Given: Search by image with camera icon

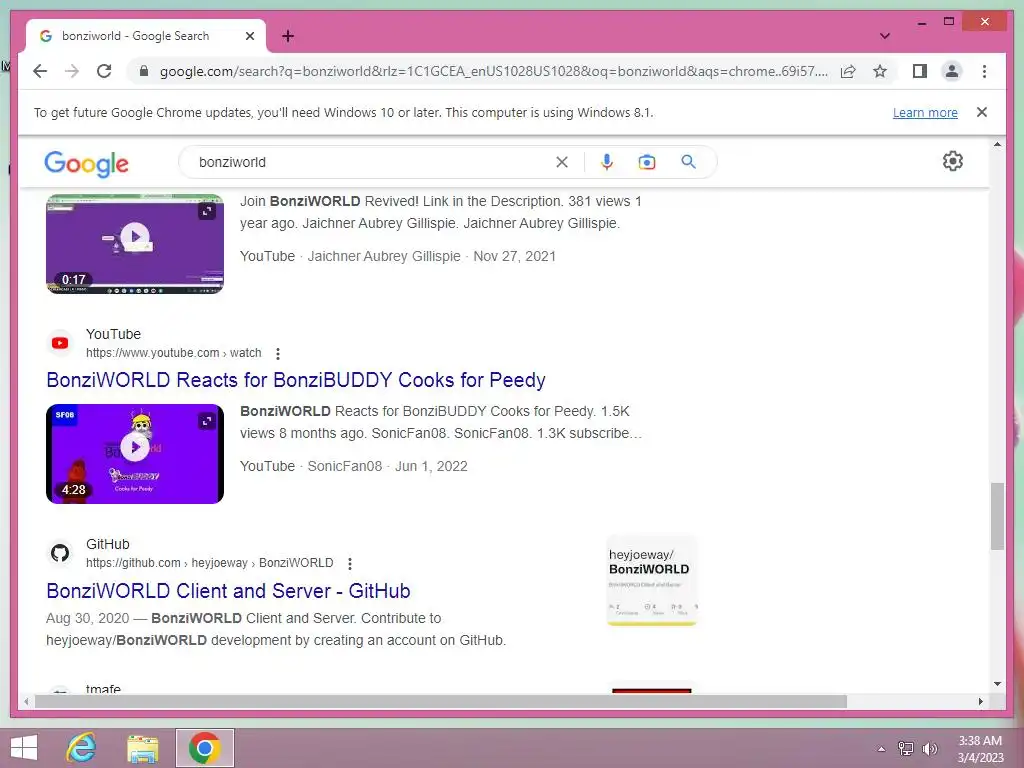Looking at the screenshot, I should 647,162.
